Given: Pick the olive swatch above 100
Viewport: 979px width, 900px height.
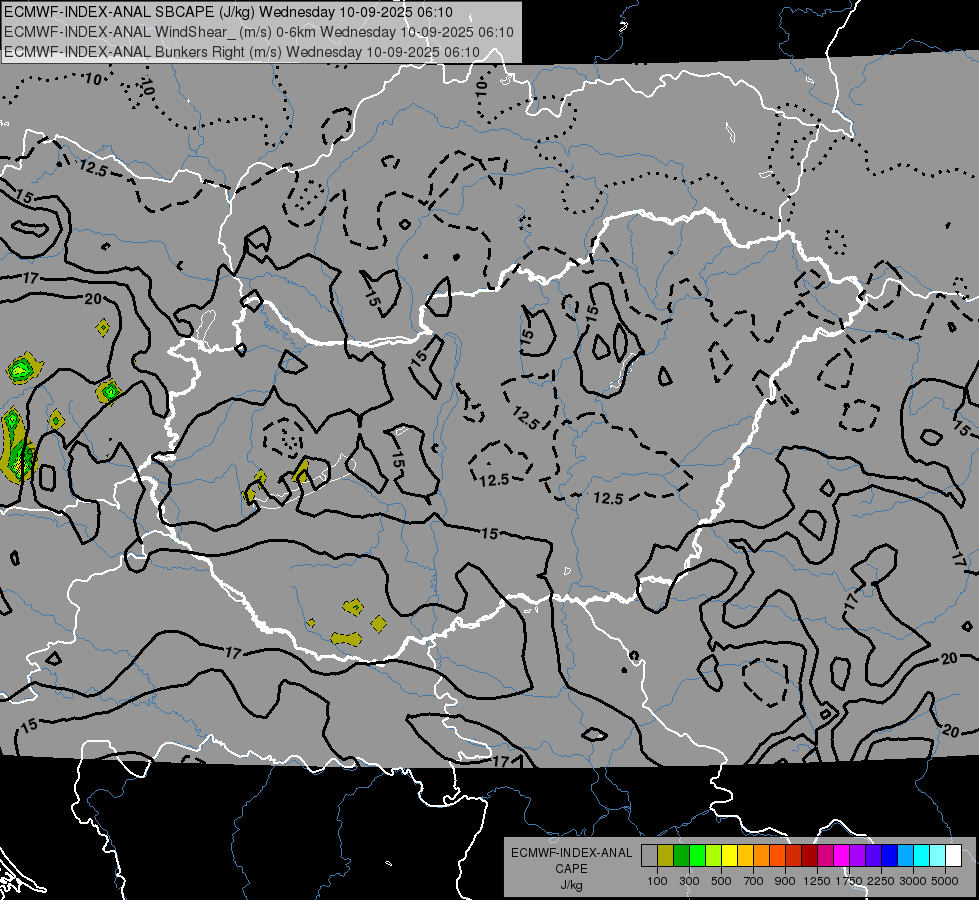Looking at the screenshot, I should click(666, 856).
